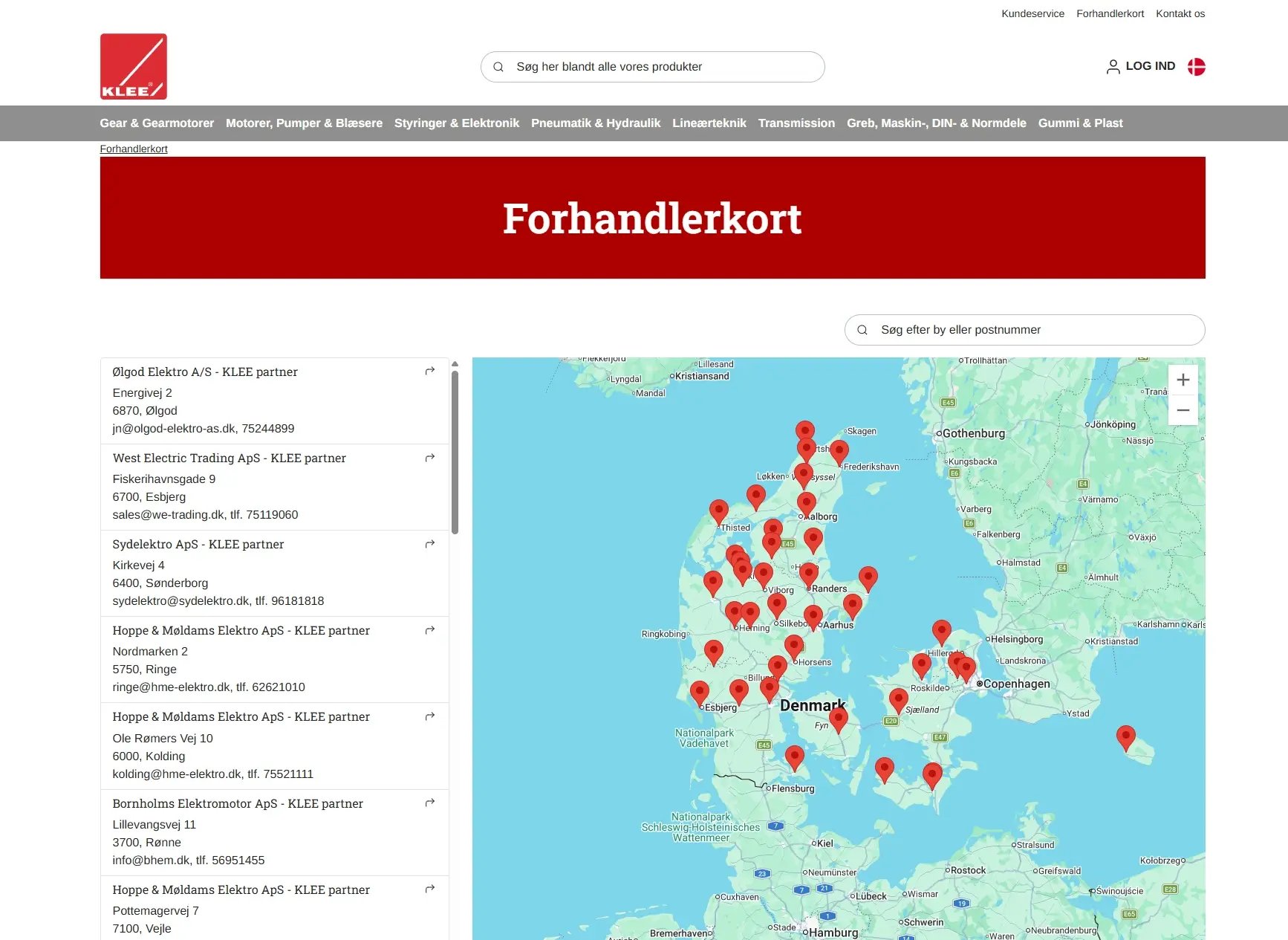
Task: Open Motorer, Pumper & Blæsere menu
Action: (304, 123)
